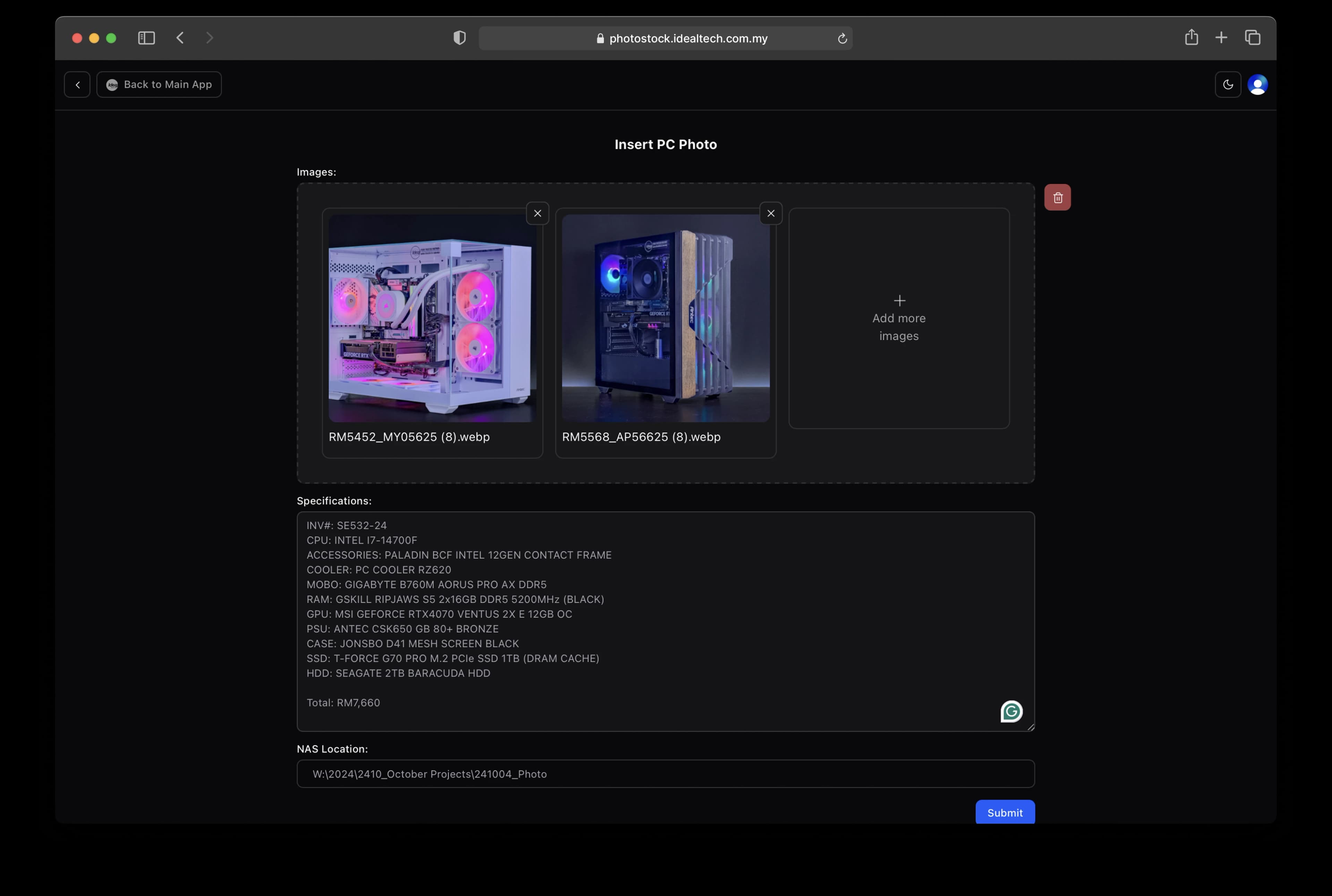Add more images tile

(x=899, y=318)
